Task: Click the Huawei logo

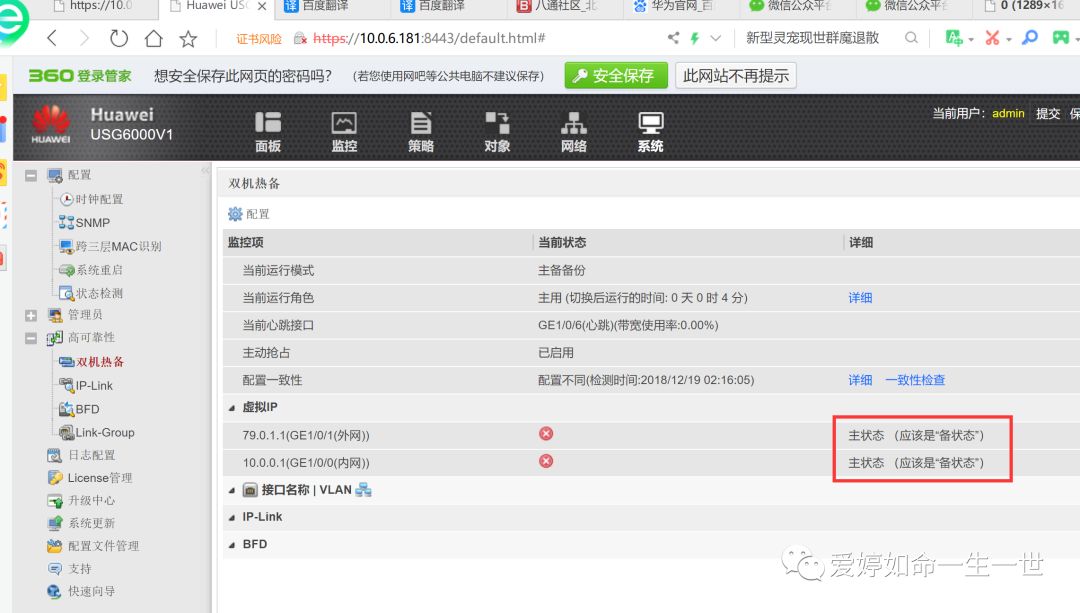Action: pos(51,124)
